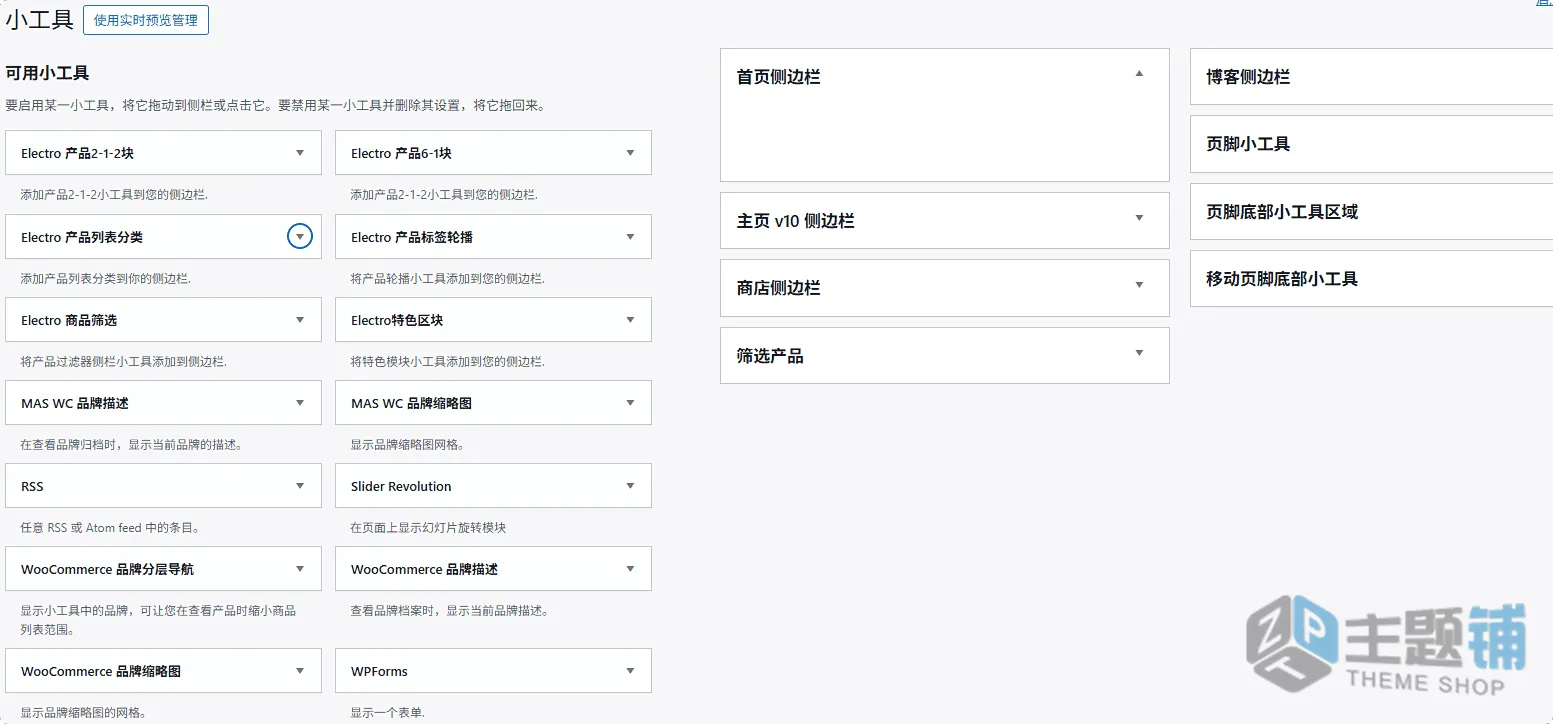
Task: Expand the 筛选产品 area arrow
Action: coord(1139,353)
